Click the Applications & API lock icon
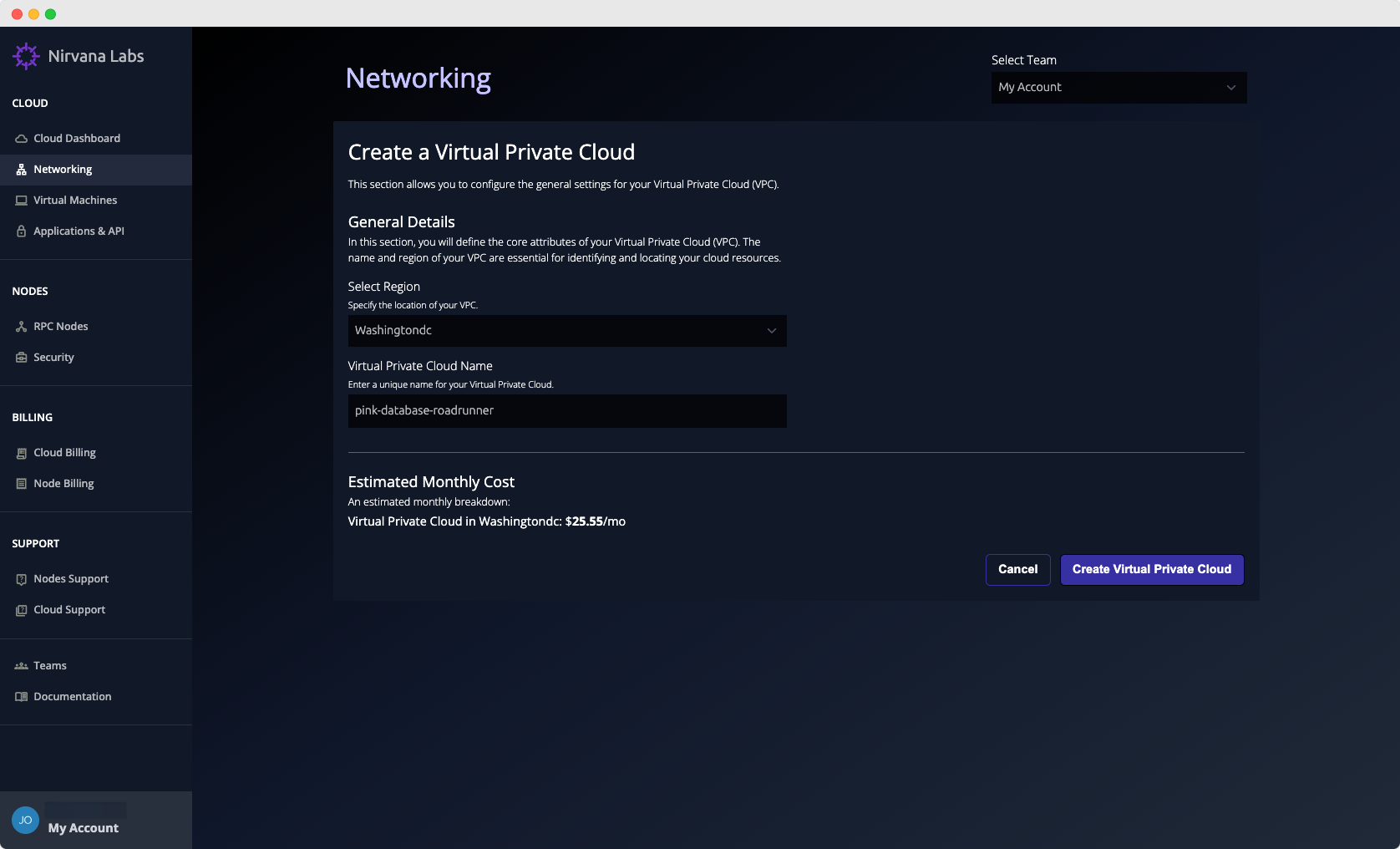Screen dimensions: 1400x849 pyautogui.click(x=22, y=231)
